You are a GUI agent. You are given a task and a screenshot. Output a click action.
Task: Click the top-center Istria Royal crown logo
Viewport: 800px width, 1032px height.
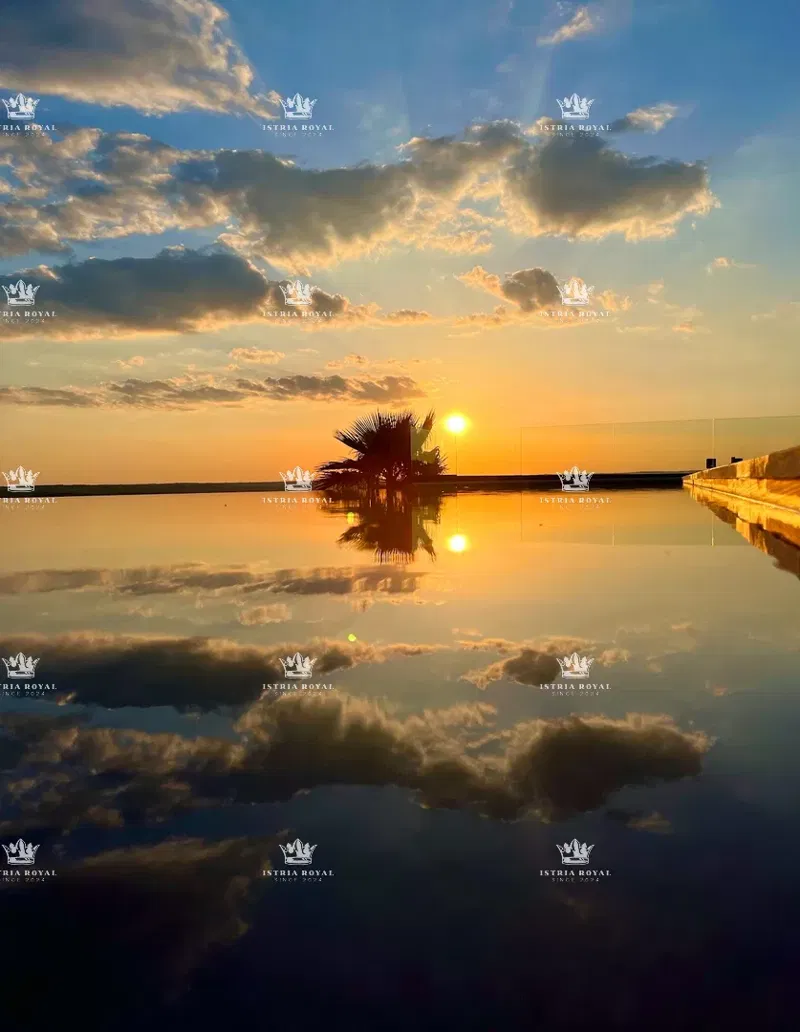coord(298,106)
